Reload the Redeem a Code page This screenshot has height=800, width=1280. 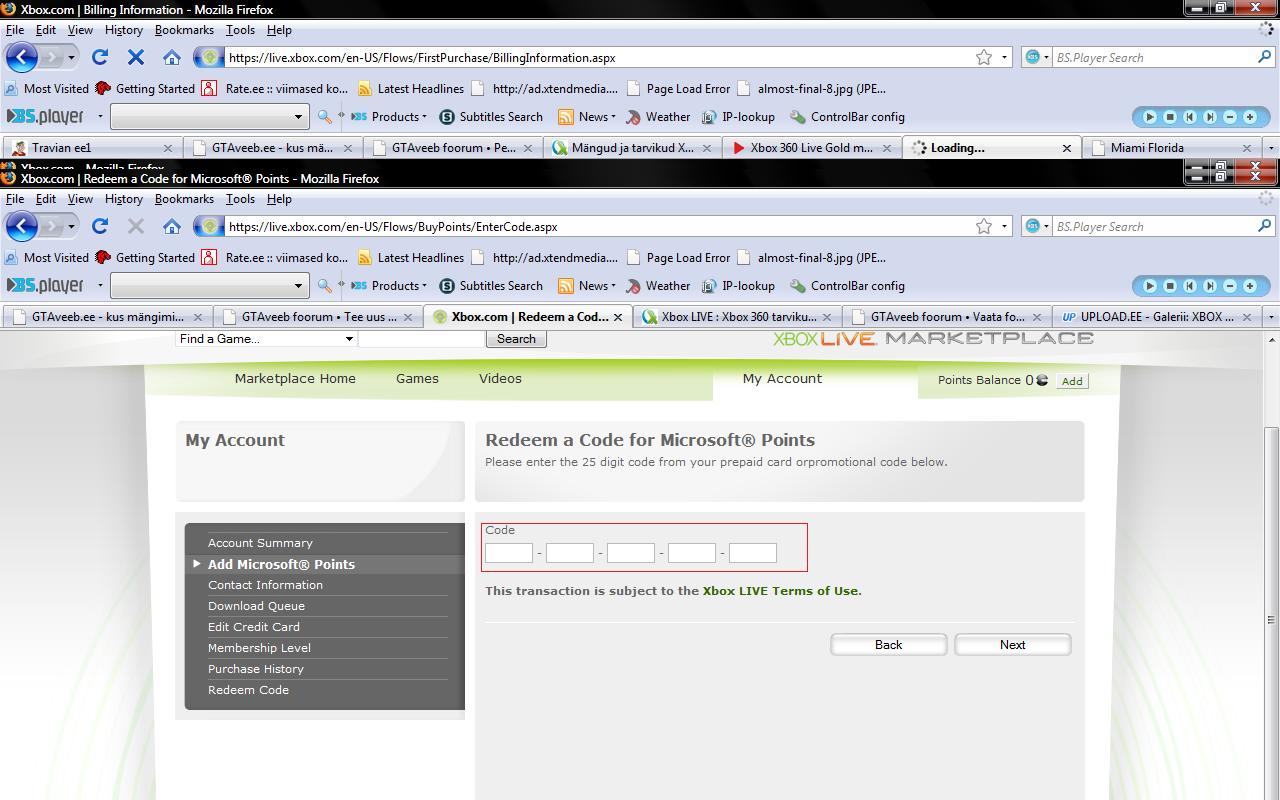tap(100, 227)
